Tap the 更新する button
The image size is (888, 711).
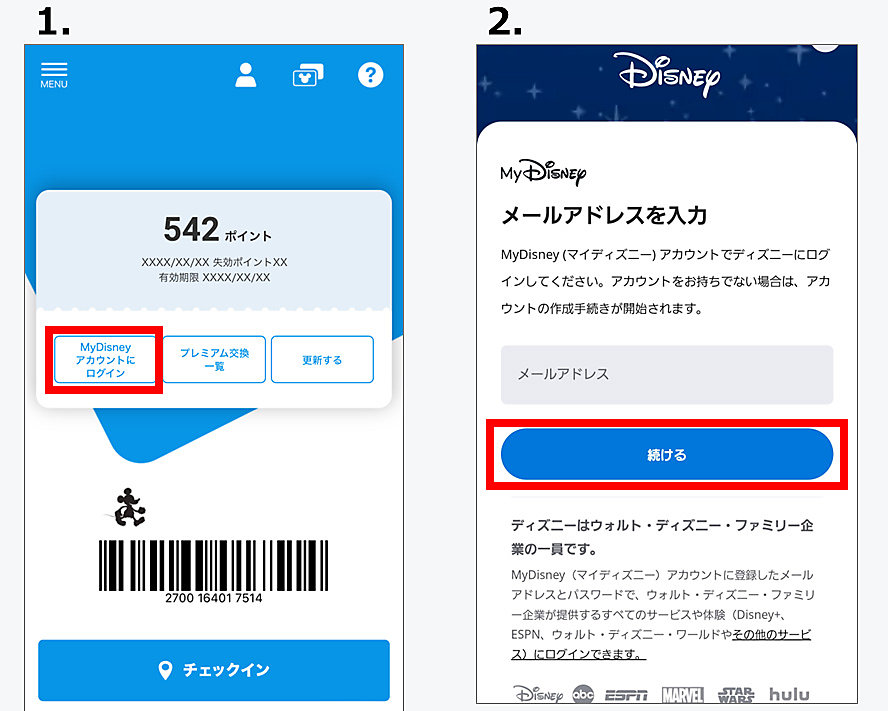322,360
